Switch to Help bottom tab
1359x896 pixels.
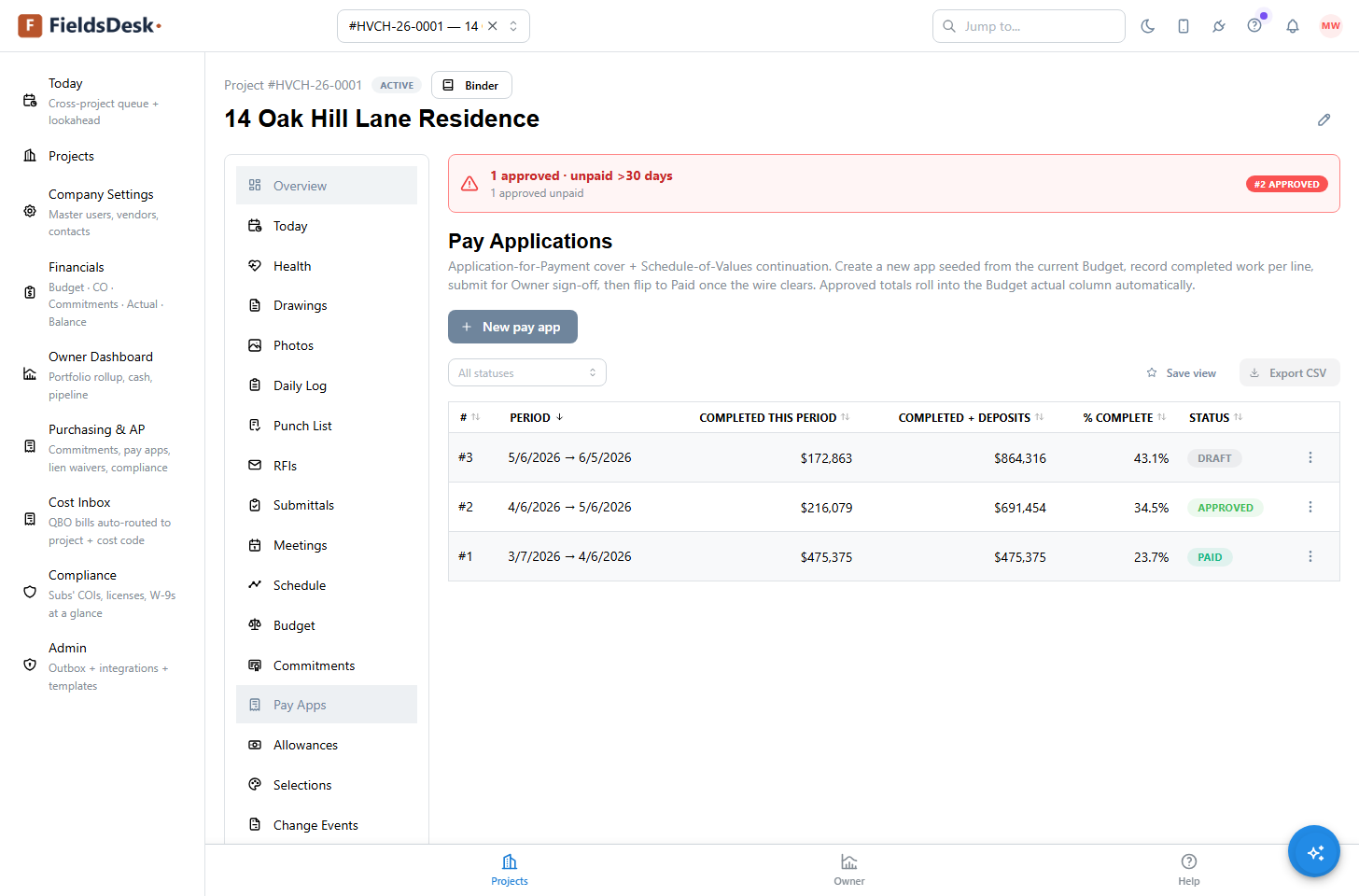(x=1189, y=870)
